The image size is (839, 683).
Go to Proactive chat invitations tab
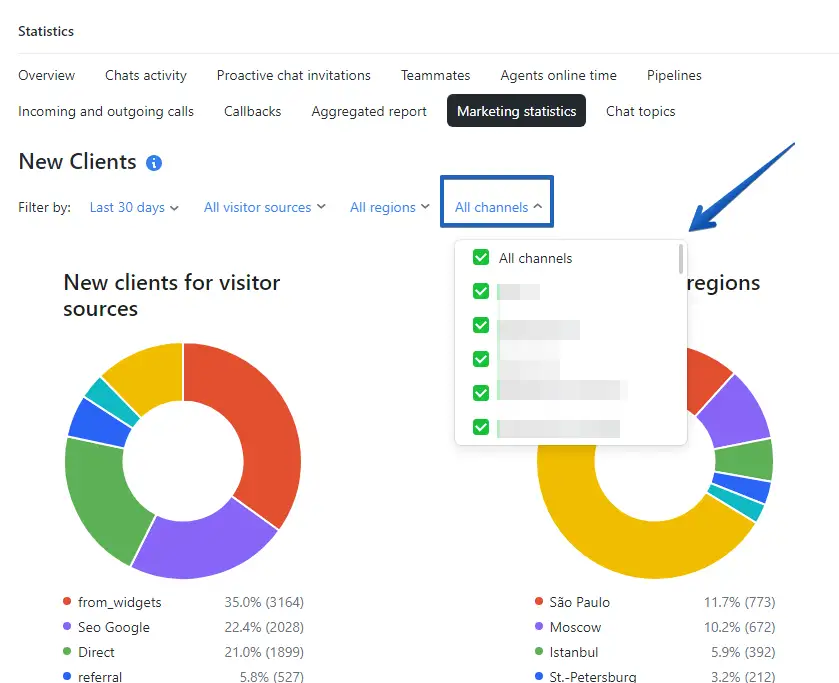point(293,75)
